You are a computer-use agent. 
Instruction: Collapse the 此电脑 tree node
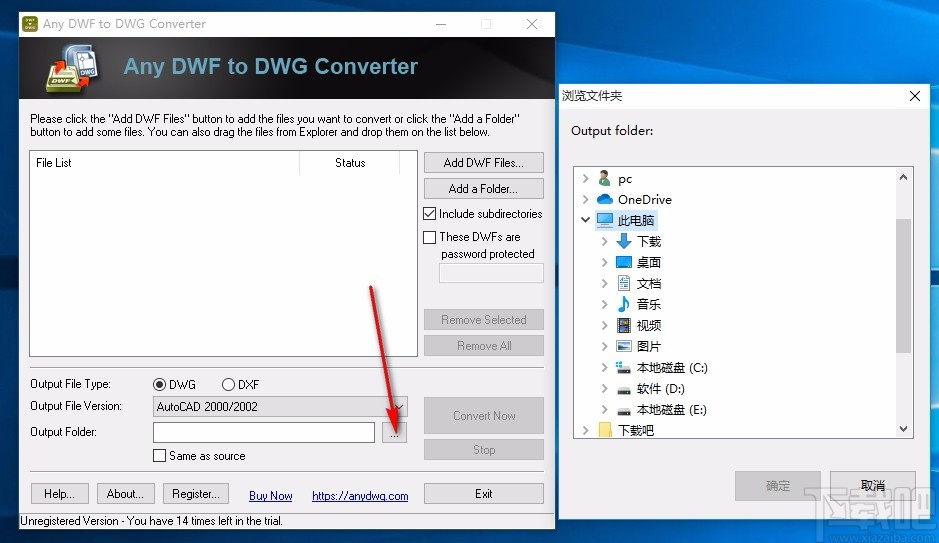(586, 220)
